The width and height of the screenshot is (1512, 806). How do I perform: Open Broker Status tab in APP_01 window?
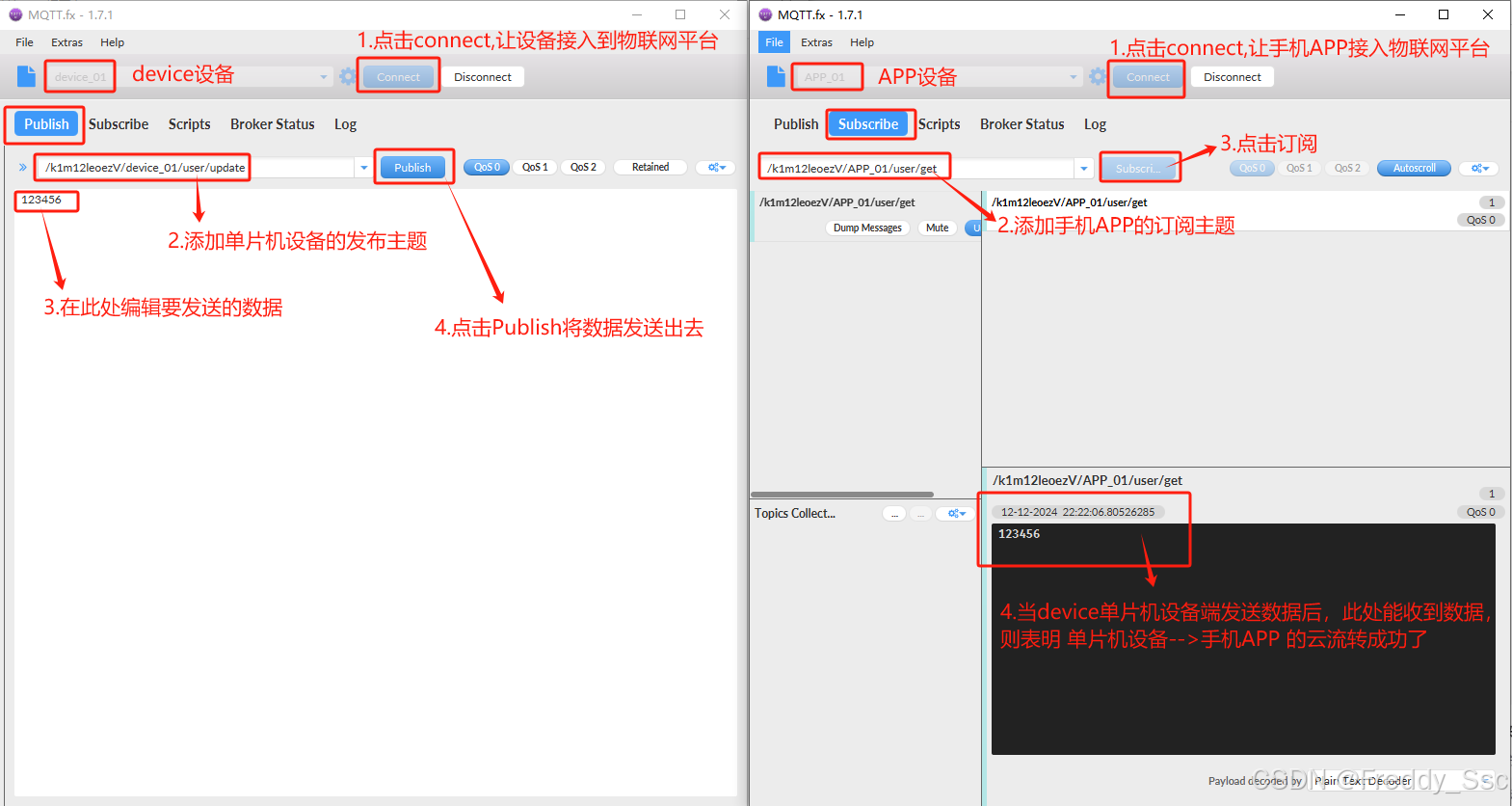point(1022,124)
